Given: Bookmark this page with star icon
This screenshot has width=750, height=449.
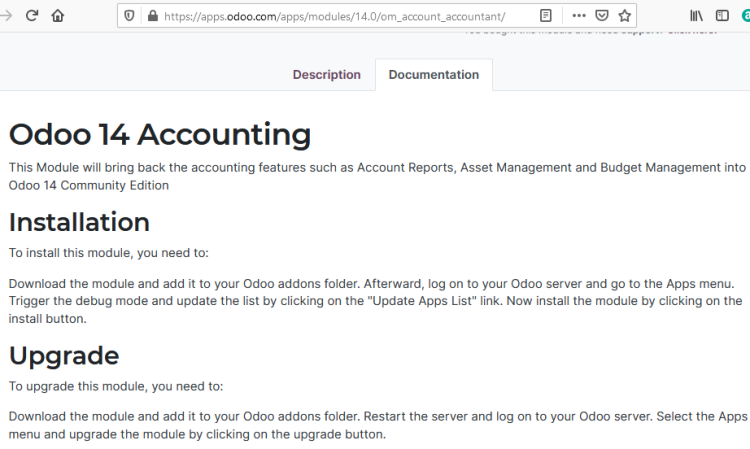Looking at the screenshot, I should point(625,16).
